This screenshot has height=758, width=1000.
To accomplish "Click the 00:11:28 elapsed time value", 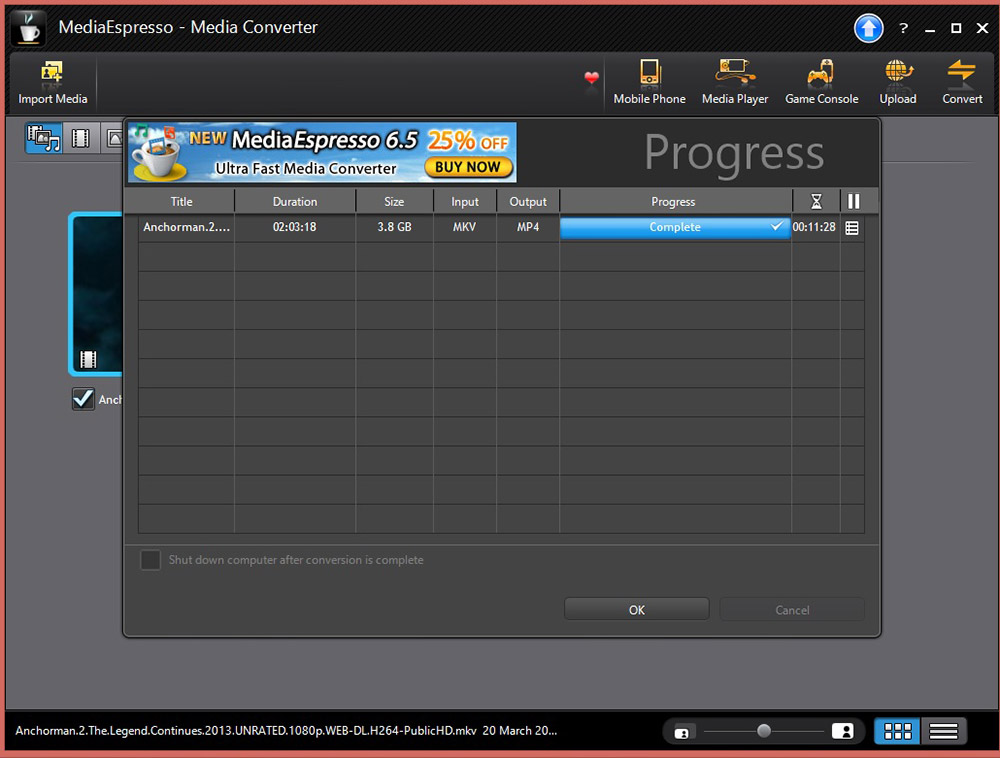I will [814, 227].
